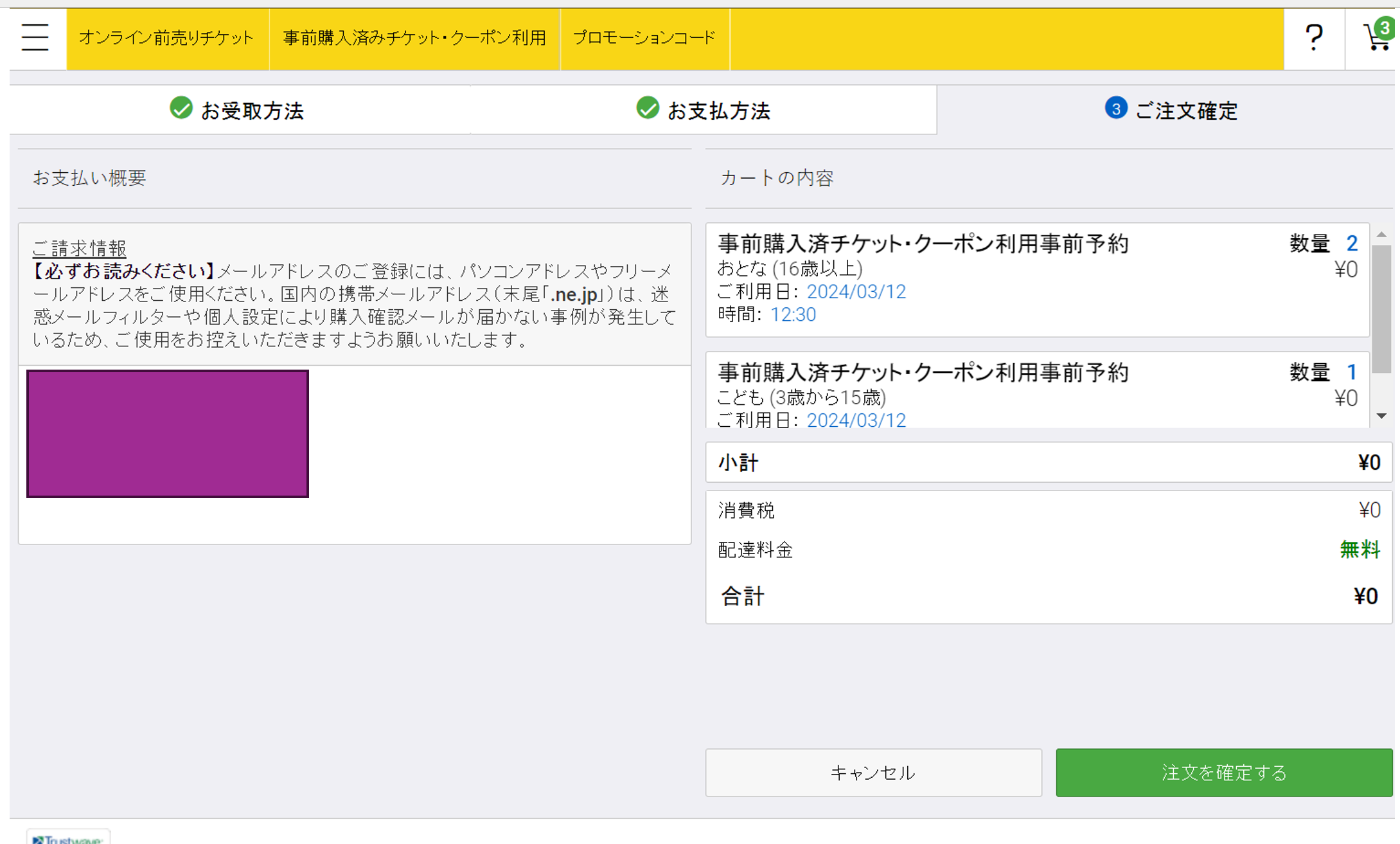Select the プロモーションコード menu item
Image resolution: width=1400 pixels, height=844 pixels.
tap(644, 39)
